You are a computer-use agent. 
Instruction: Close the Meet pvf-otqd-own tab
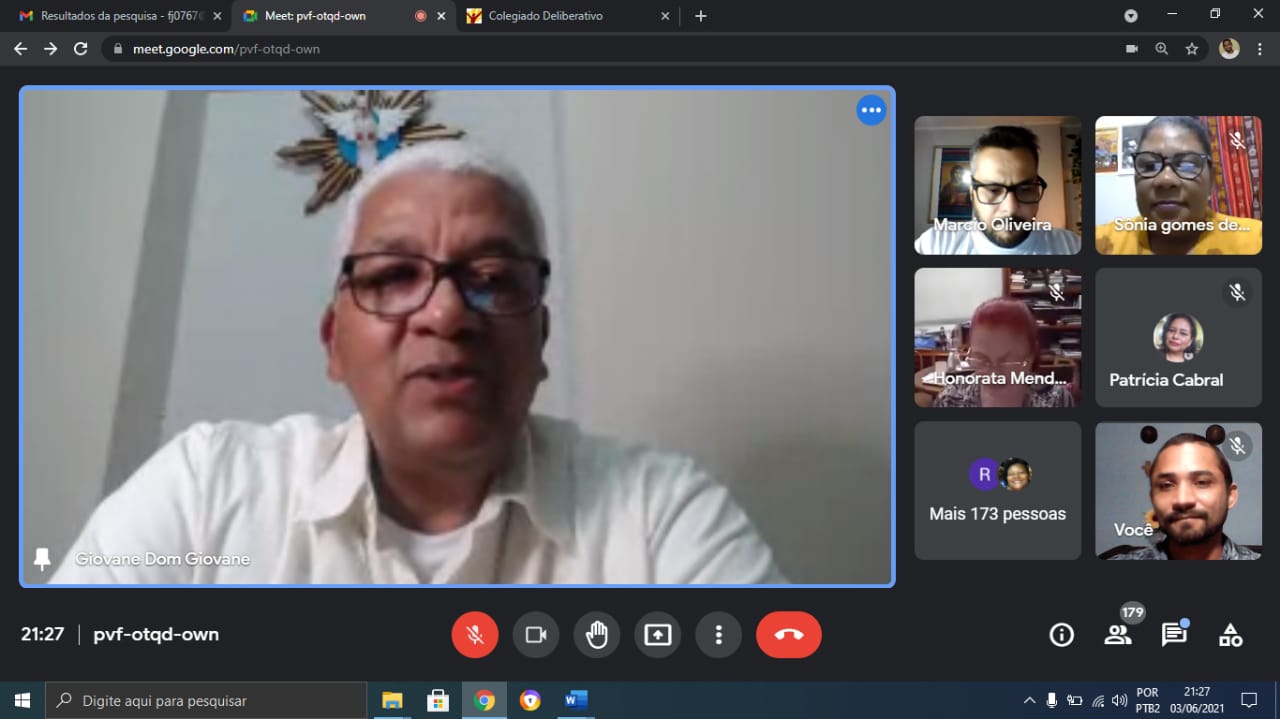[441, 16]
